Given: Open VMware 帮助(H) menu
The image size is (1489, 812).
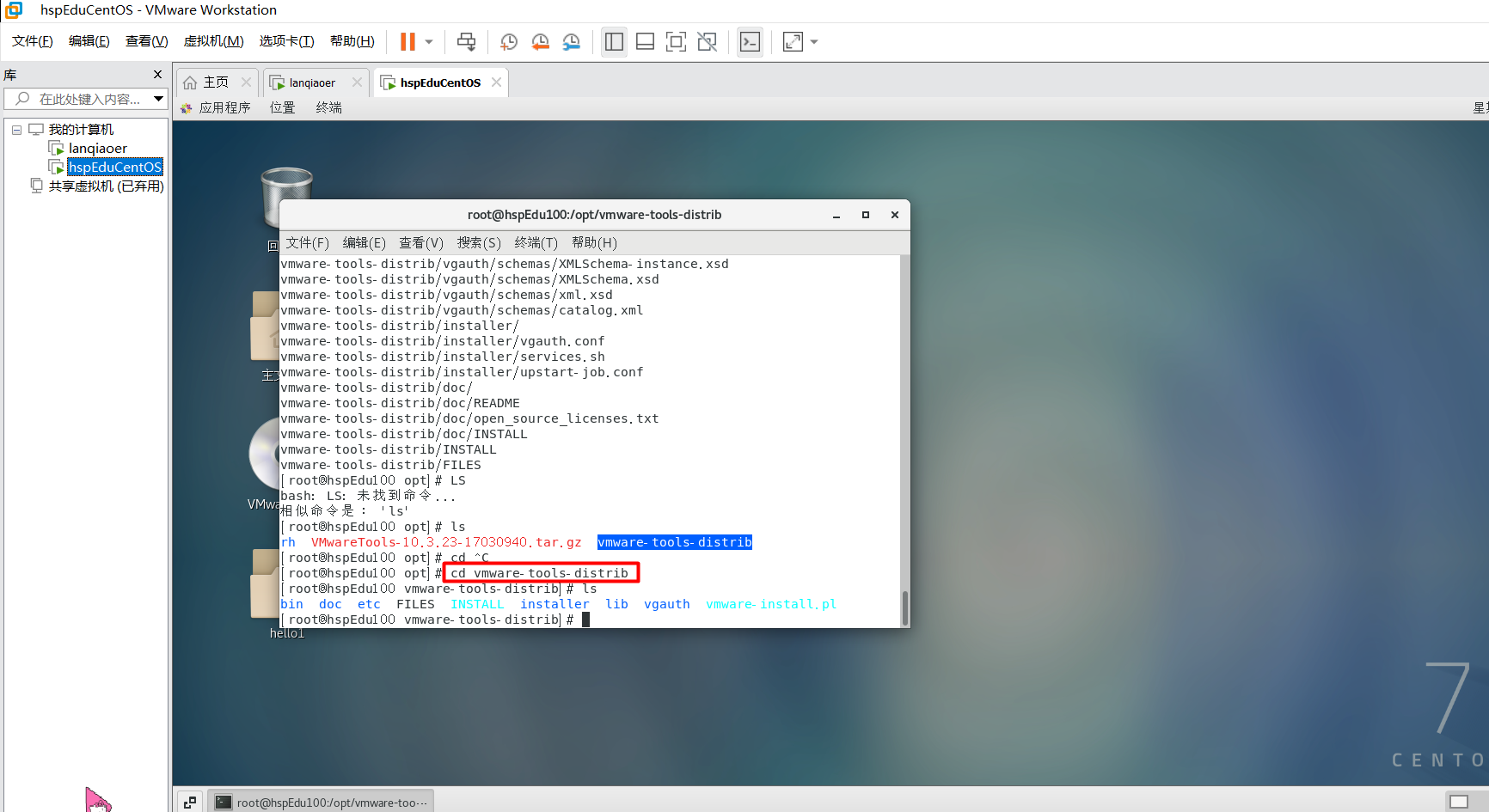Looking at the screenshot, I should click(352, 41).
